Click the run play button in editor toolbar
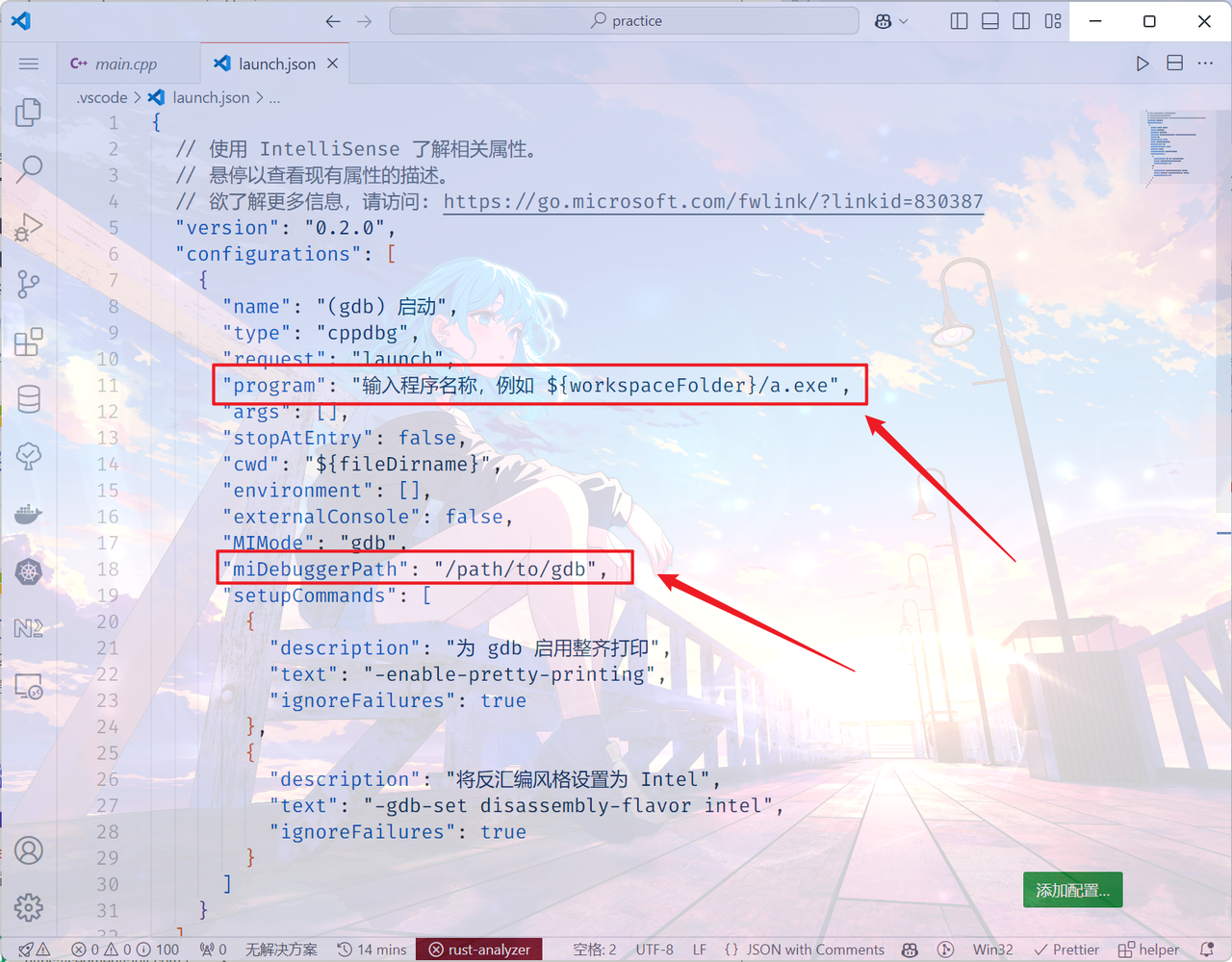The width and height of the screenshot is (1232, 962). 1142,63
